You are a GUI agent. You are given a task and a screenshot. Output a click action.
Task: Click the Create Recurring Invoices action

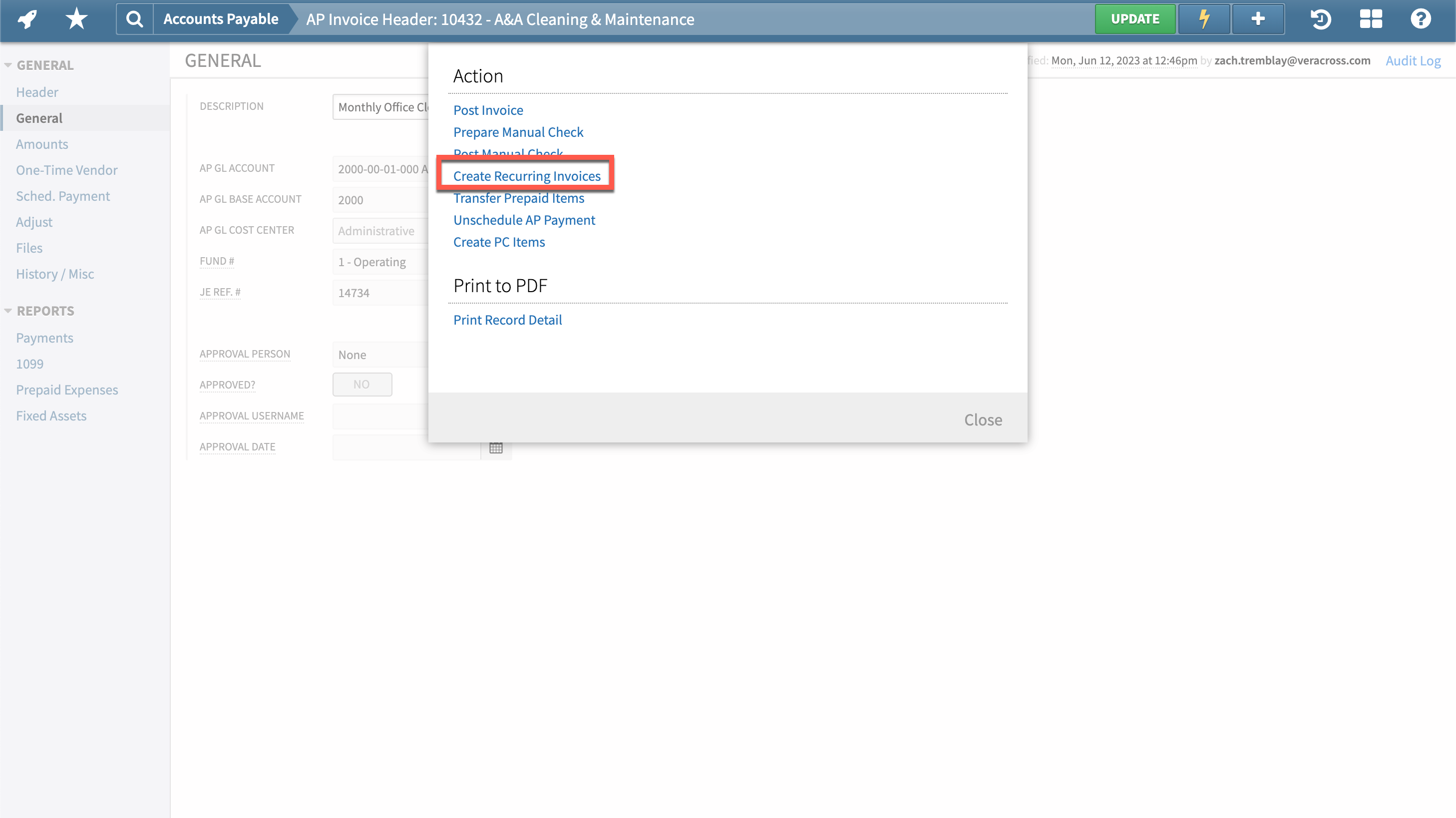tap(526, 175)
